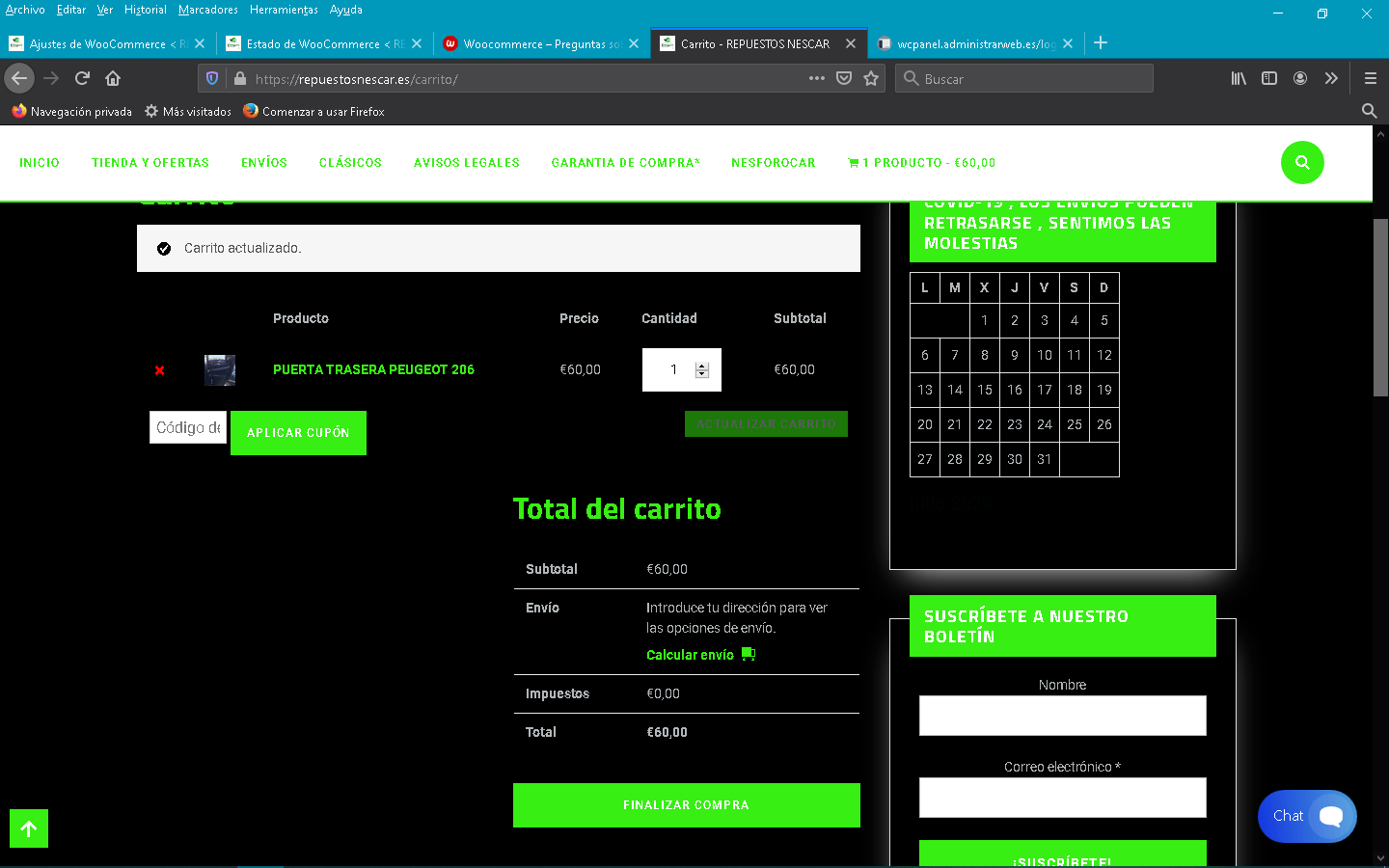Show sidebars icon in toolbar
The width and height of the screenshot is (1389, 868).
coord(1269,78)
